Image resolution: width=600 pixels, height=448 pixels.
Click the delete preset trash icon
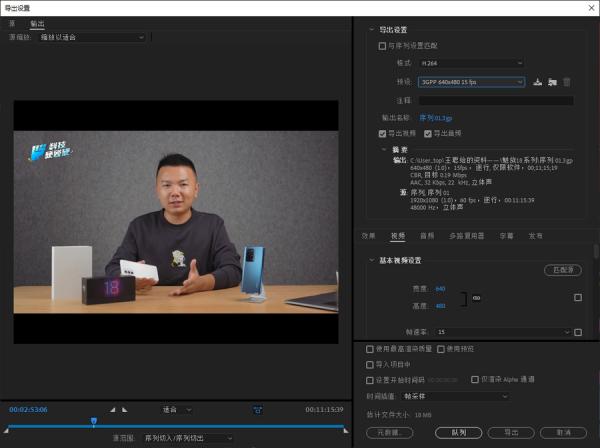[x=567, y=82]
